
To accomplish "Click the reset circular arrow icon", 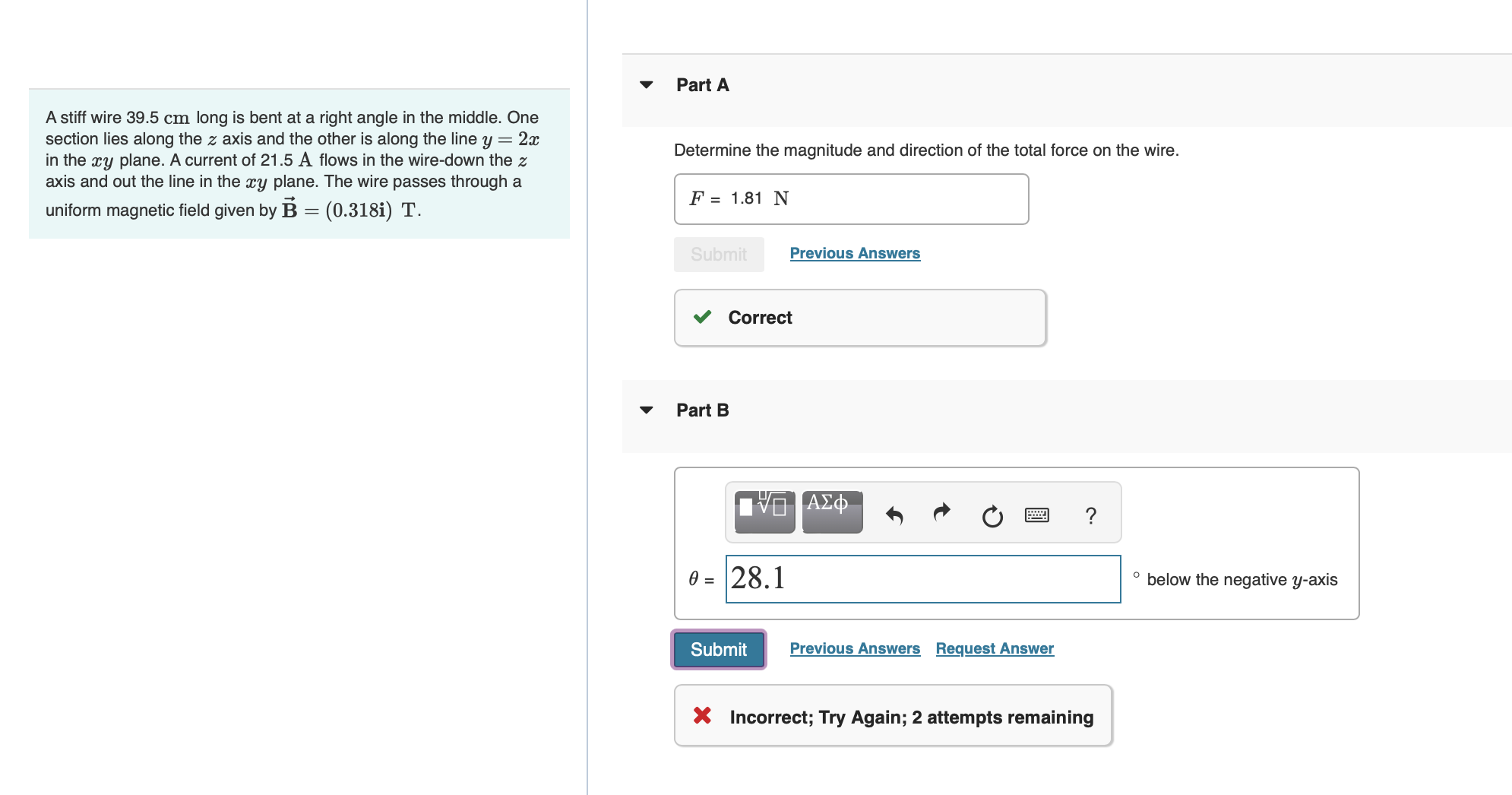I will tap(992, 517).
